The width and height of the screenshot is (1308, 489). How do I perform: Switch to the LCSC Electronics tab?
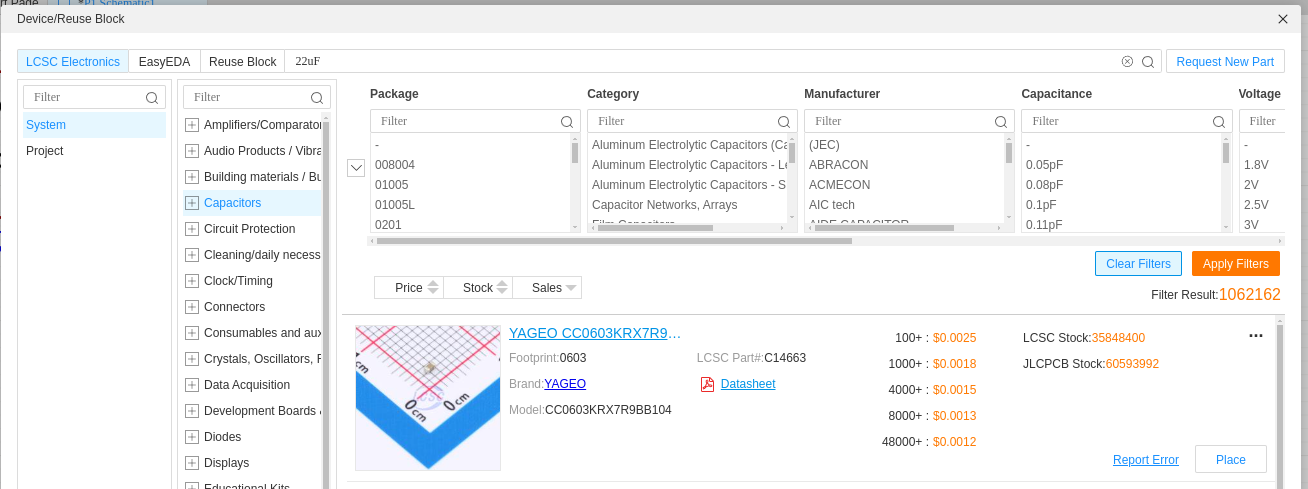(73, 61)
